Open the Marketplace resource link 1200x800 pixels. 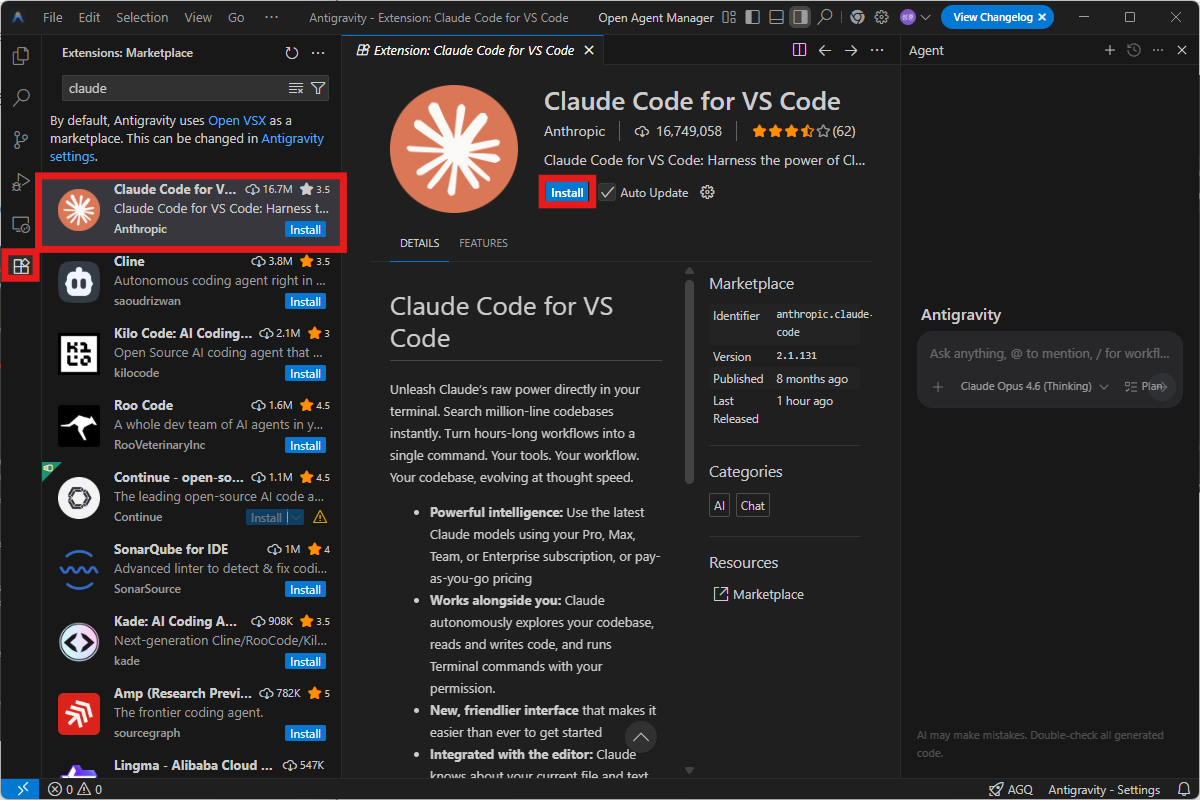[767, 594]
